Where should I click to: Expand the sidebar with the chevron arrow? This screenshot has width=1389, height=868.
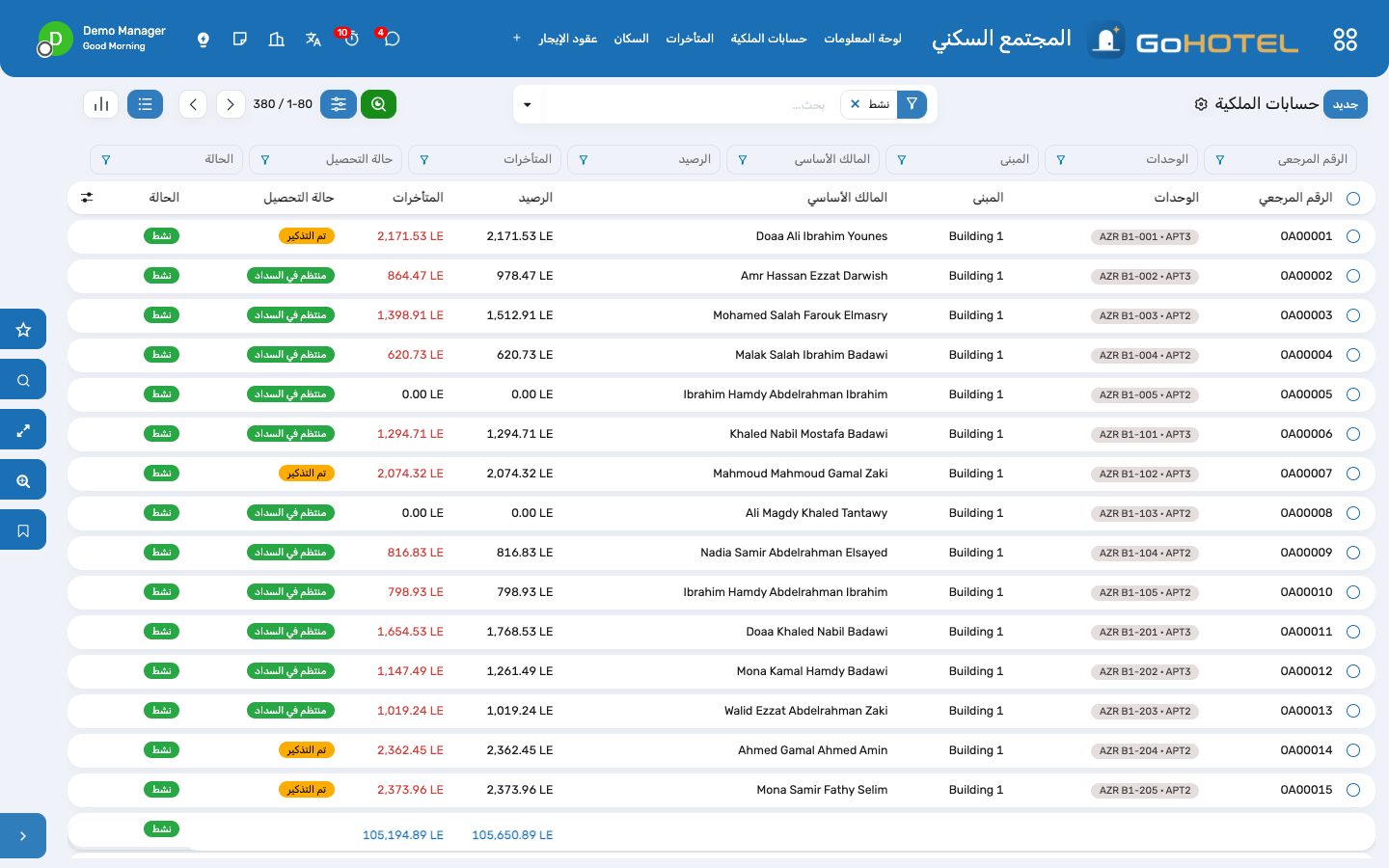(x=23, y=836)
